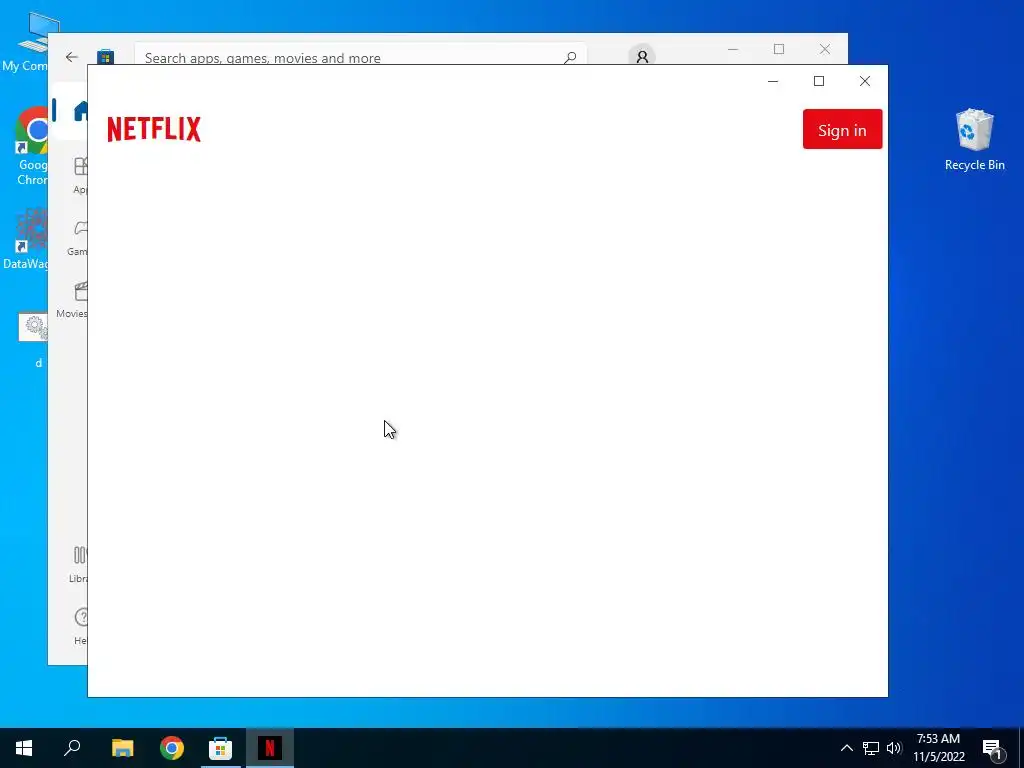1024x768 pixels.
Task: Select the Google Chrome desktop shortcut
Action: click(x=29, y=146)
